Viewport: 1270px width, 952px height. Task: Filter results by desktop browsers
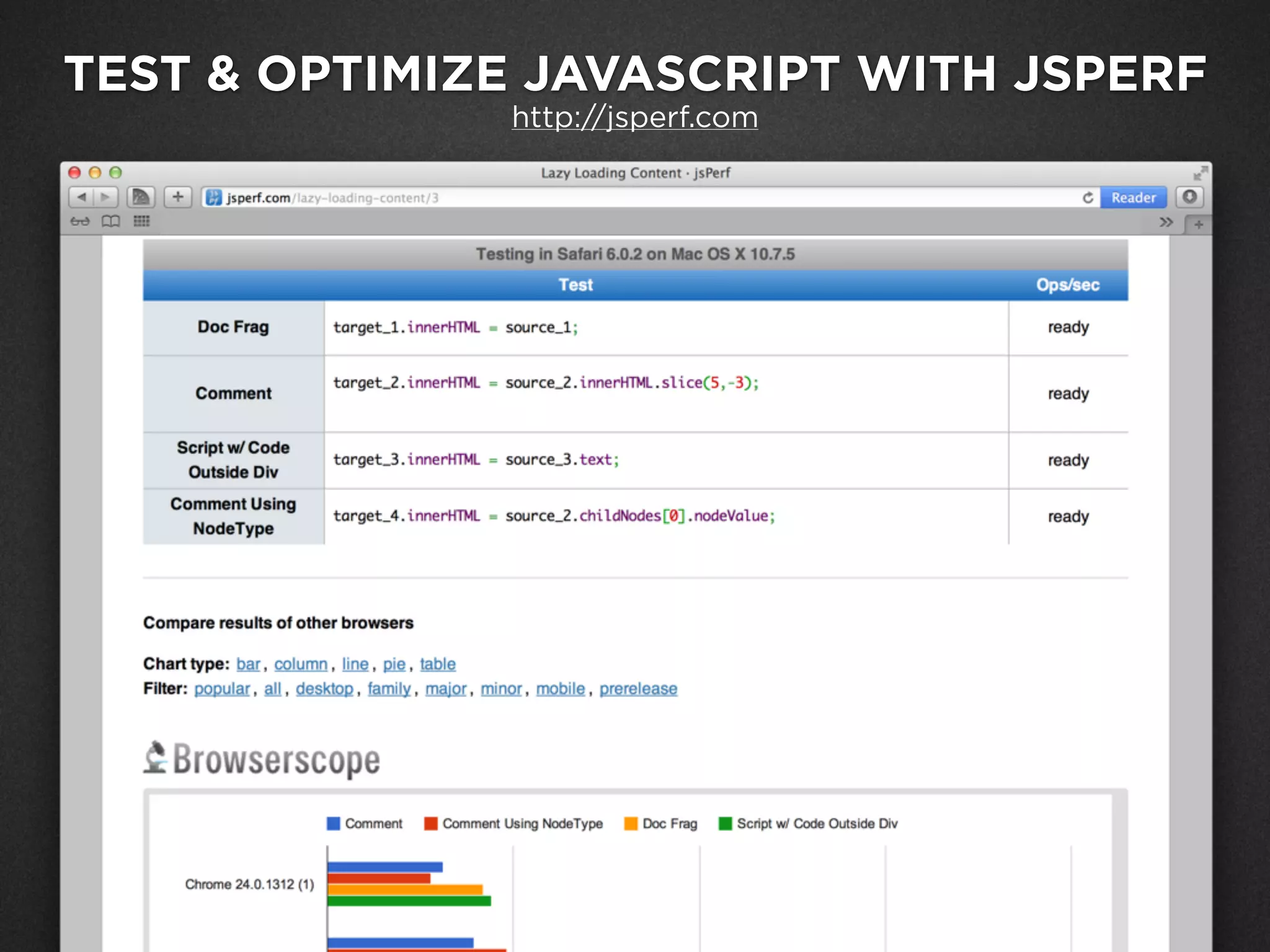[324, 689]
